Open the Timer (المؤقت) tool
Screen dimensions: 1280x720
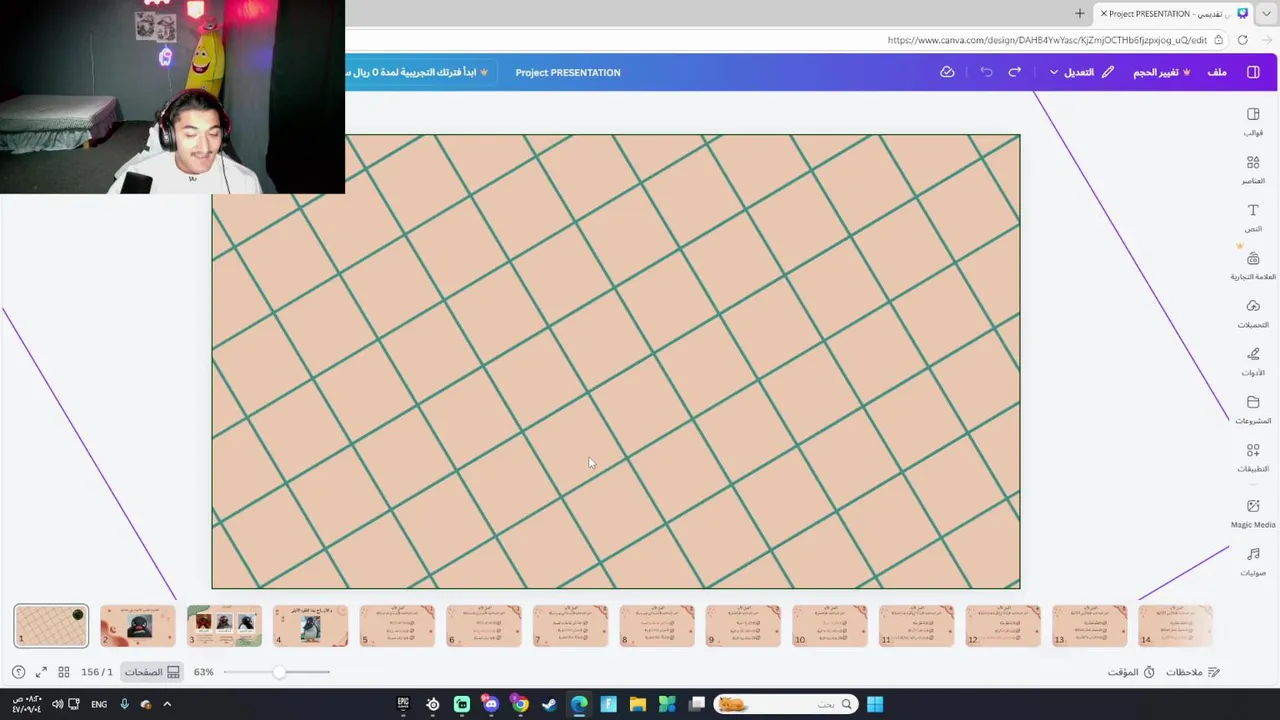(x=1131, y=672)
